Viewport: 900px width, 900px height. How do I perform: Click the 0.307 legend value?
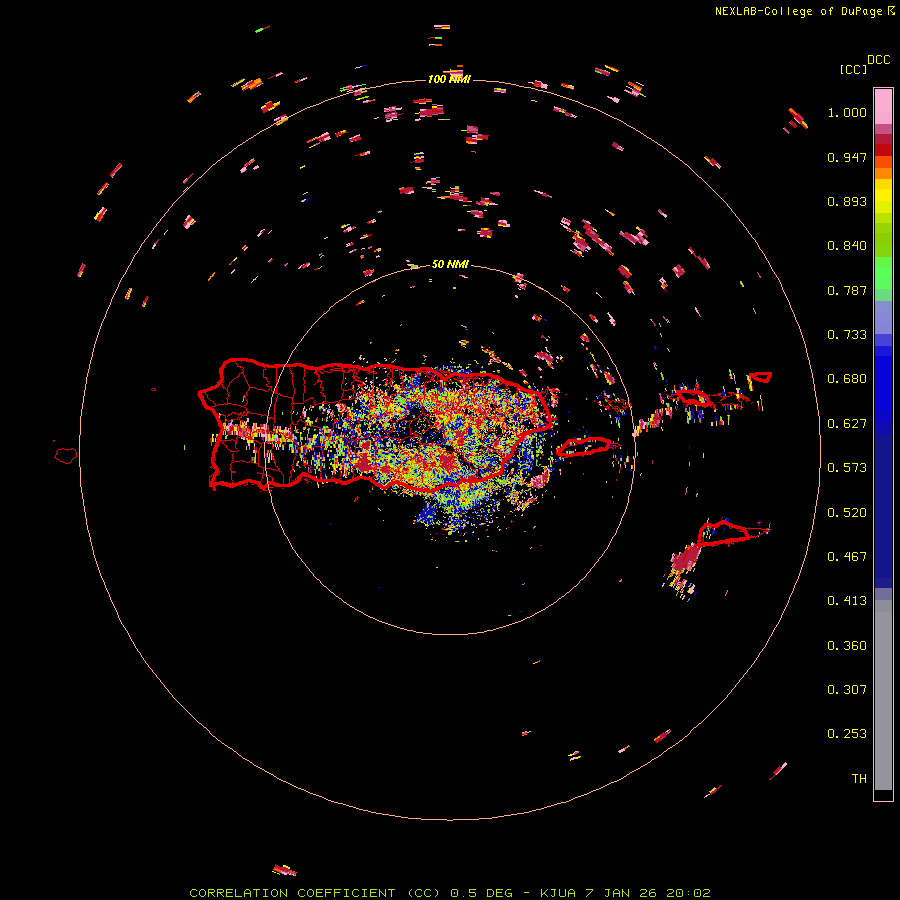[847, 690]
